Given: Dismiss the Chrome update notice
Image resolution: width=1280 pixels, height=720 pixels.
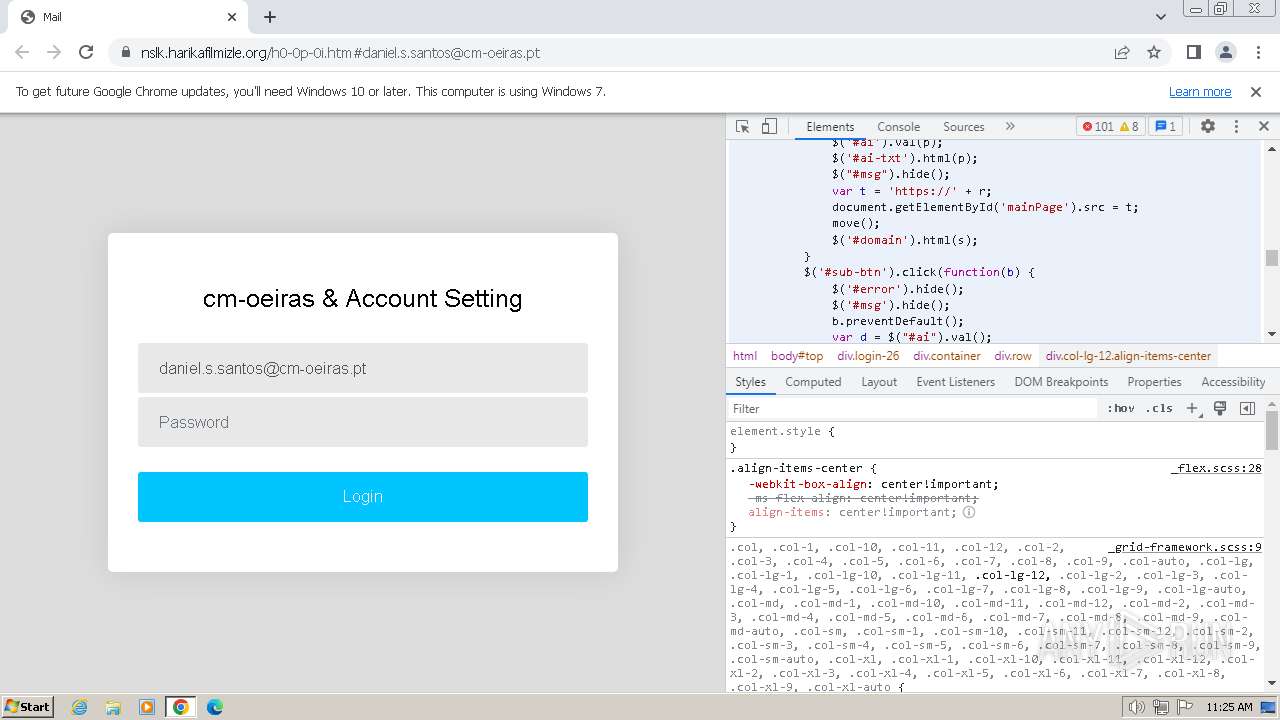Looking at the screenshot, I should [x=1256, y=91].
